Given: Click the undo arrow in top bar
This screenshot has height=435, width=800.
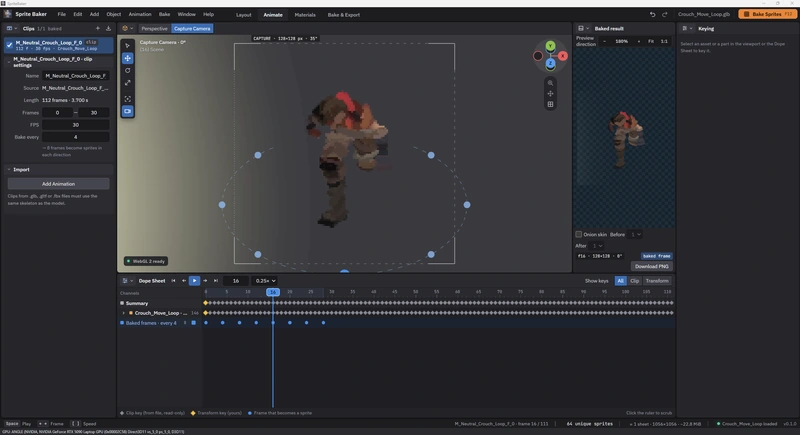Looking at the screenshot, I should coord(652,14).
